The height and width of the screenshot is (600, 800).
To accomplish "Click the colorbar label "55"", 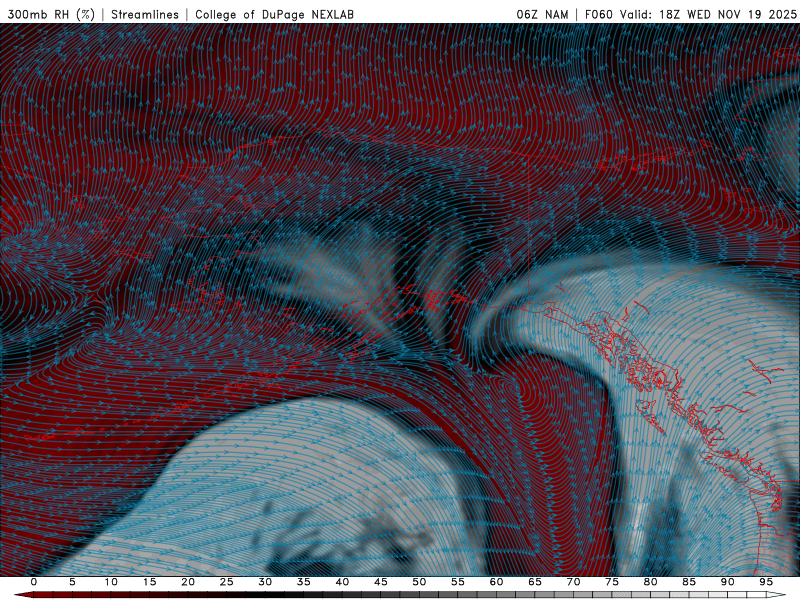I will (457, 582).
